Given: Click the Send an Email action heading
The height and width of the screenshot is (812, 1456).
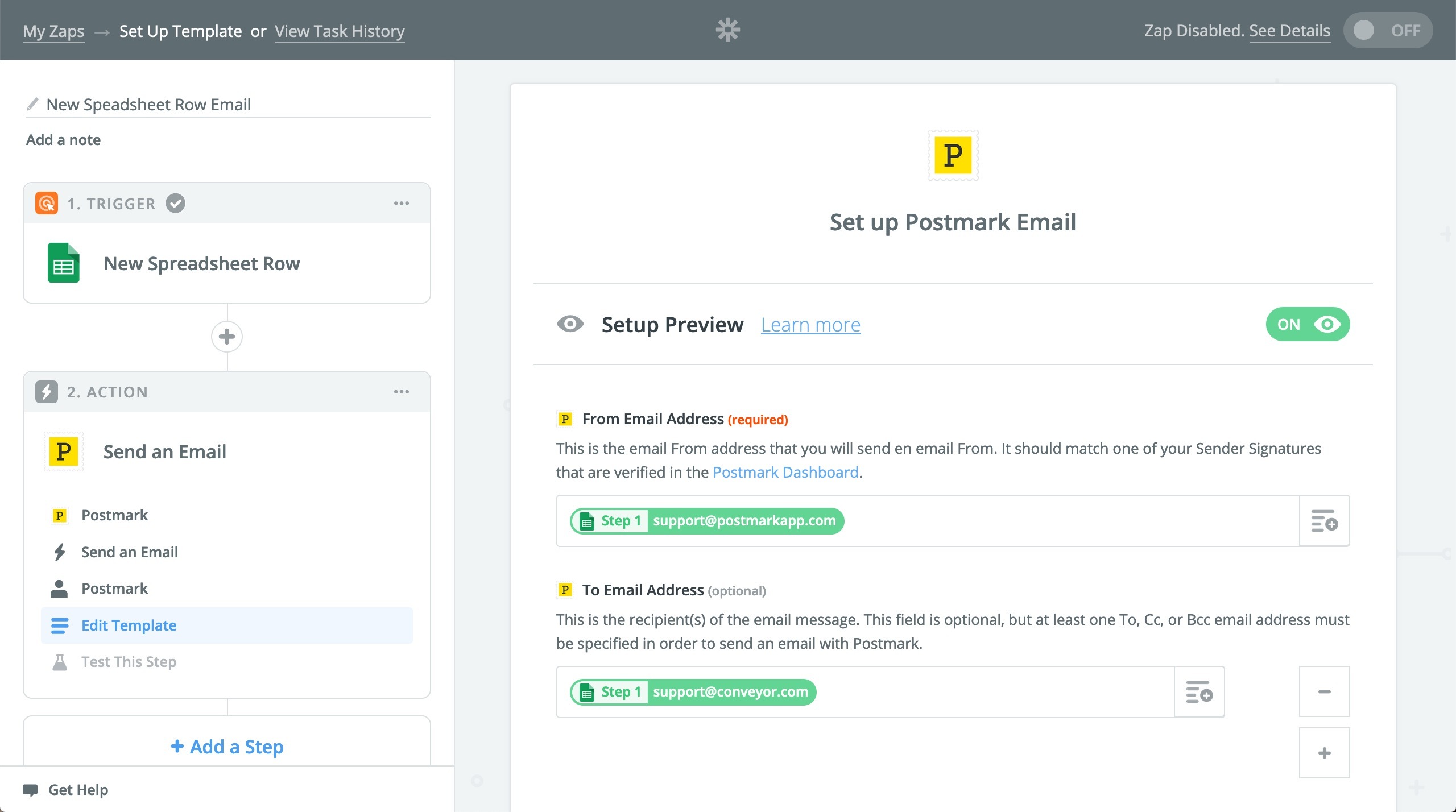Looking at the screenshot, I should (165, 451).
